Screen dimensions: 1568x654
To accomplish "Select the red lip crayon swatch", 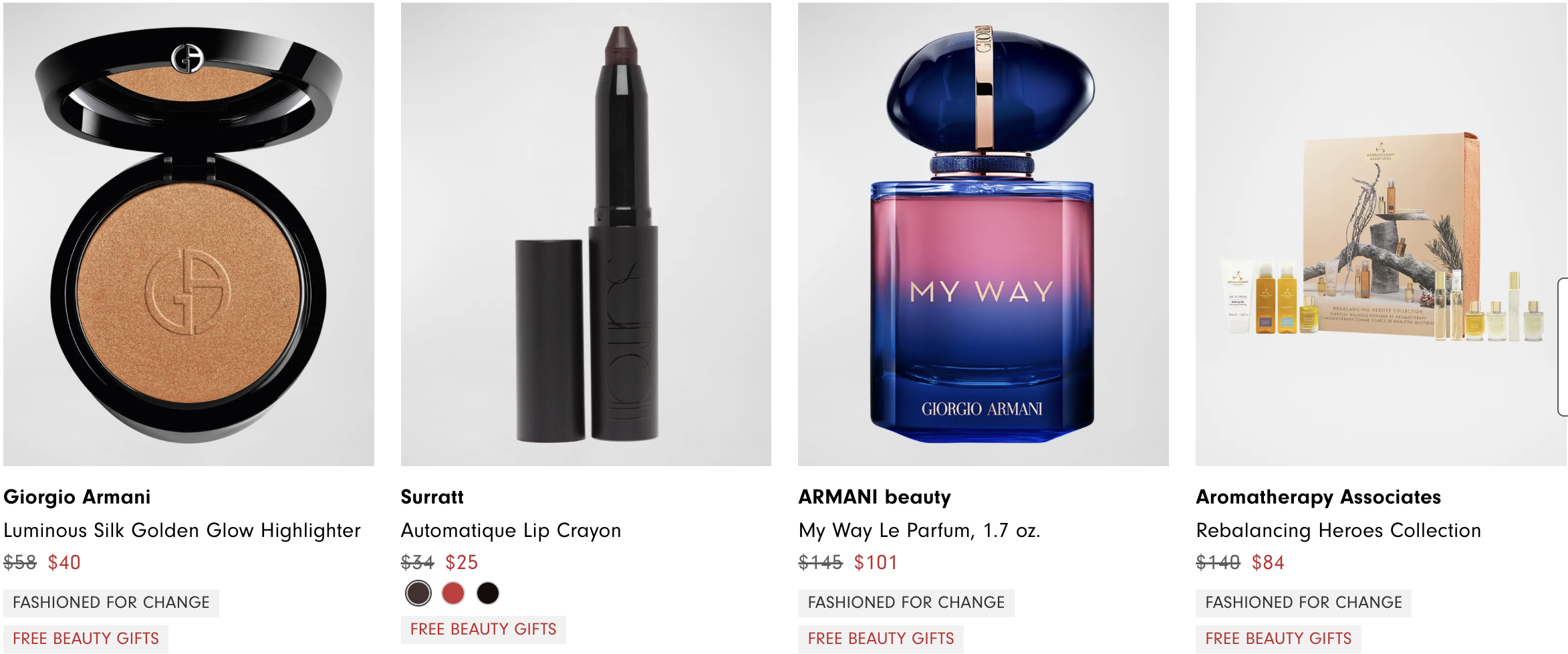I will 453,593.
